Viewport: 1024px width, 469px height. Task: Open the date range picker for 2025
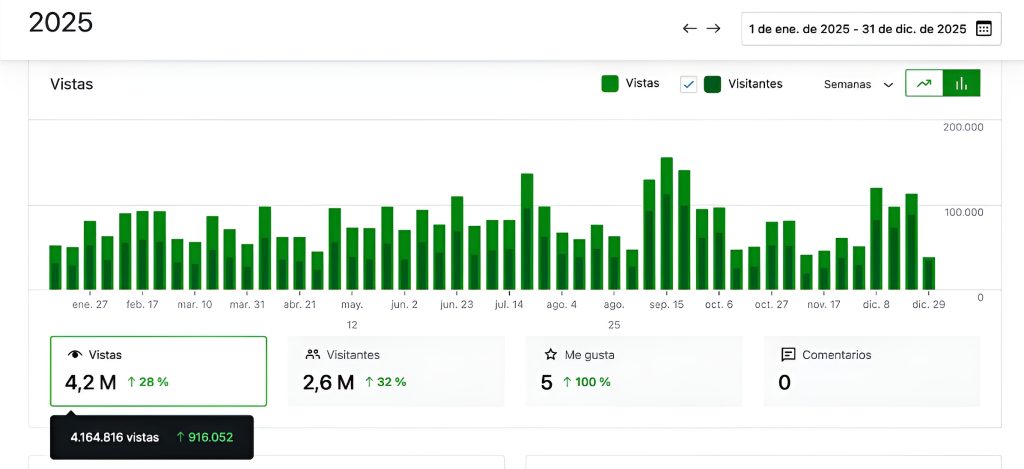click(x=858, y=29)
